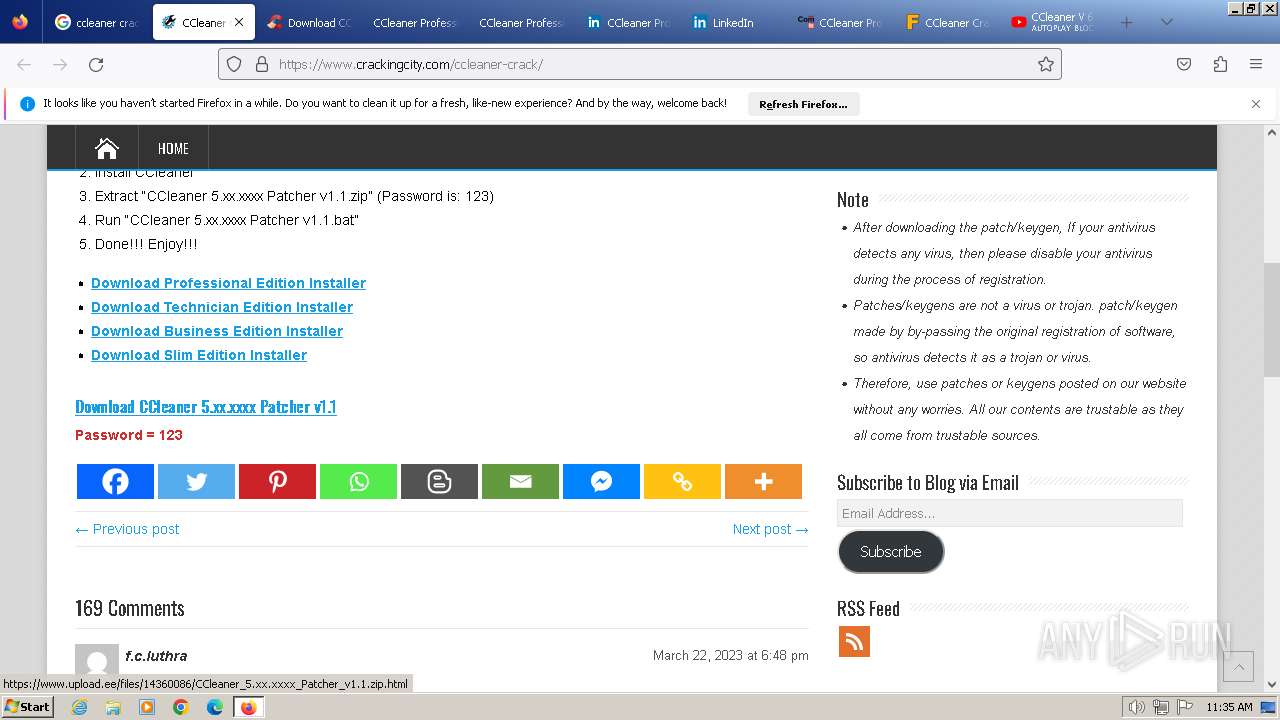The image size is (1280, 720).
Task: Share the post by Email icon
Action: point(520,481)
